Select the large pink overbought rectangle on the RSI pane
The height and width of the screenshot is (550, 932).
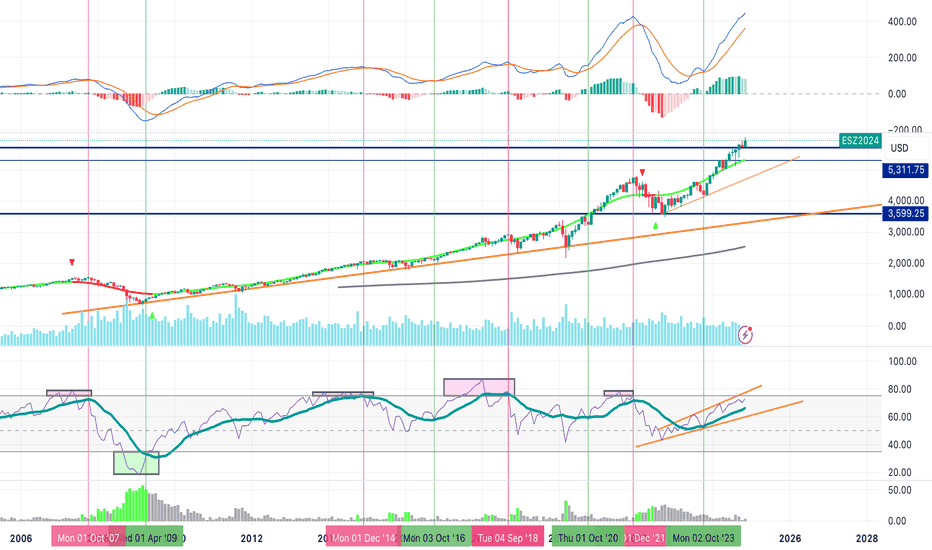(x=479, y=387)
